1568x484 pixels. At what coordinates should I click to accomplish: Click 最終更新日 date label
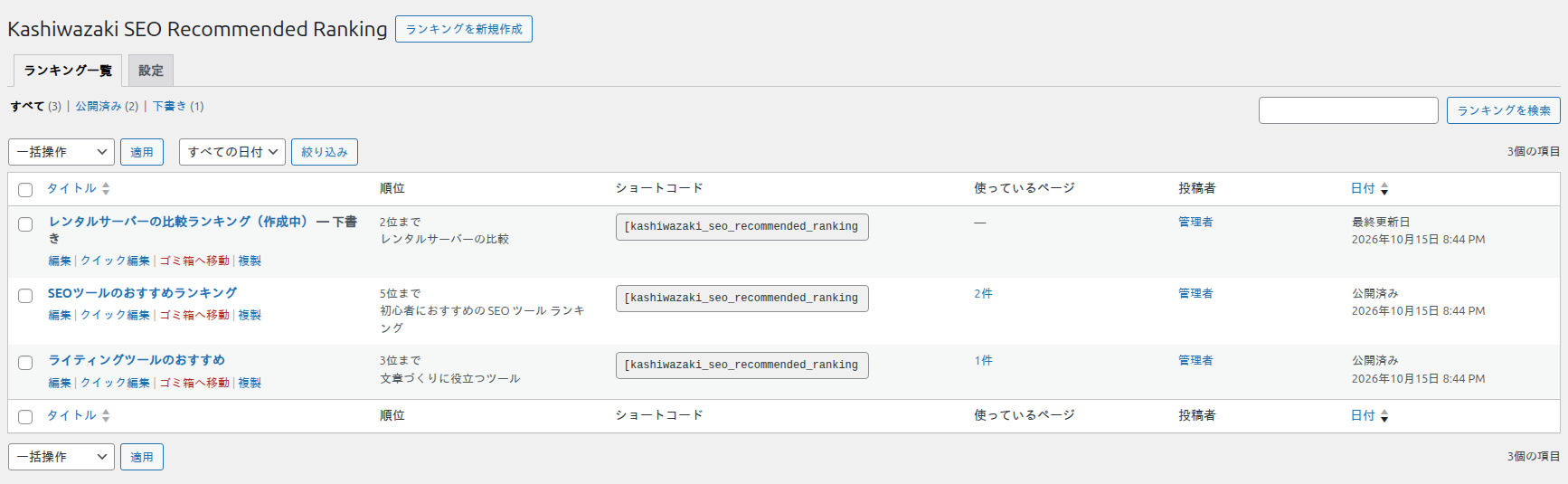pyautogui.click(x=1381, y=222)
